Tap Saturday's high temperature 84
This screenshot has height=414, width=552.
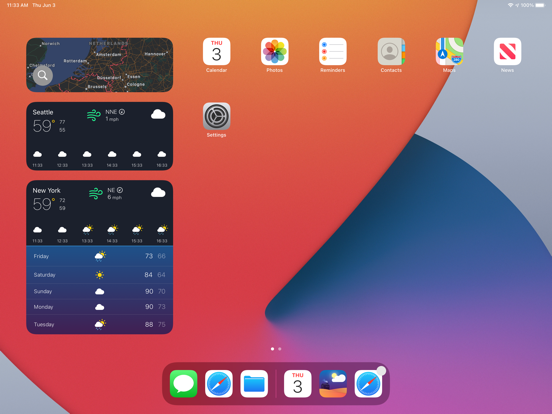pos(148,275)
